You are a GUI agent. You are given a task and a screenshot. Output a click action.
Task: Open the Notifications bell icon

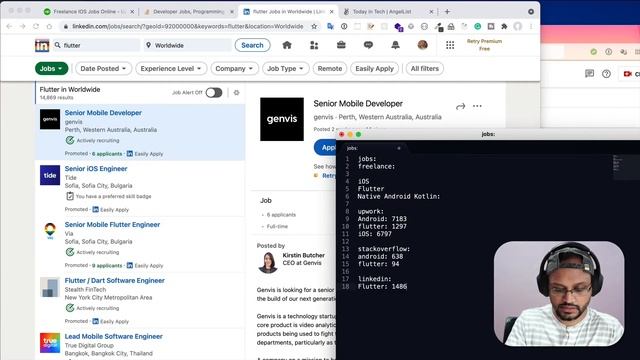[395, 45]
